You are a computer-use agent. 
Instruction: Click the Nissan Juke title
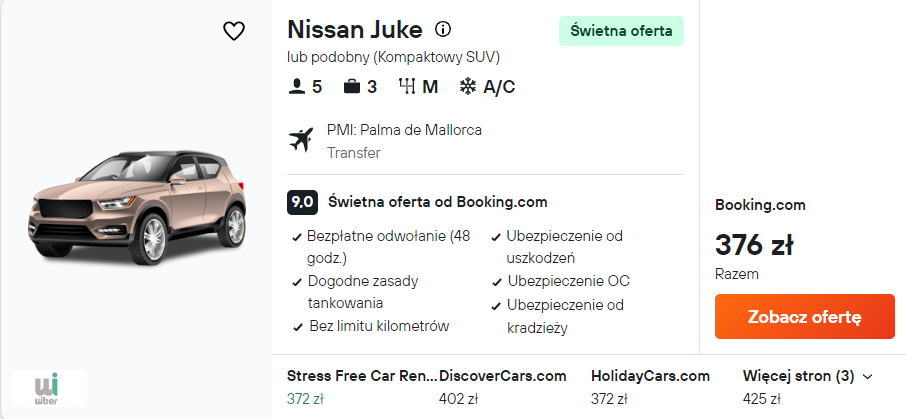tap(354, 29)
